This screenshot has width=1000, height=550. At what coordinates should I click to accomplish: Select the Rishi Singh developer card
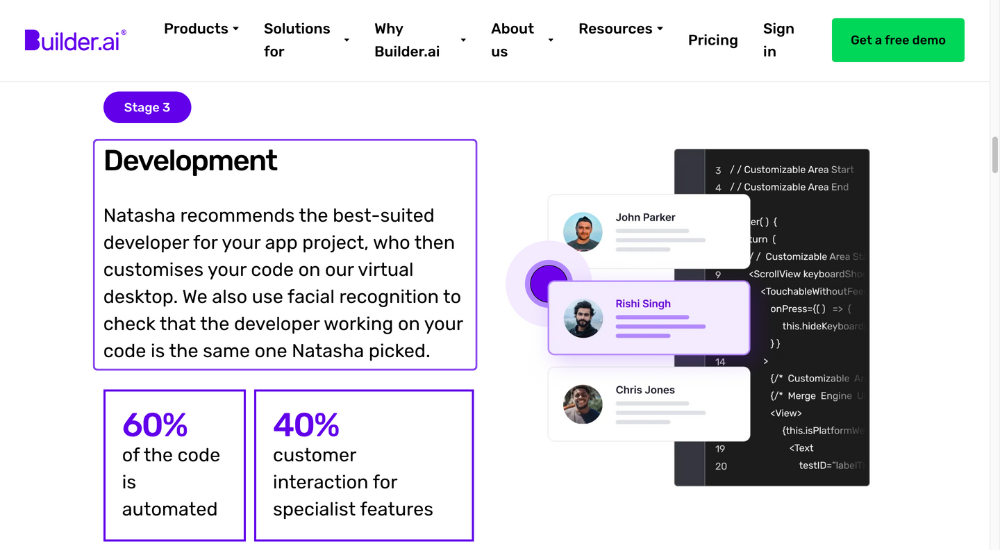click(x=649, y=318)
